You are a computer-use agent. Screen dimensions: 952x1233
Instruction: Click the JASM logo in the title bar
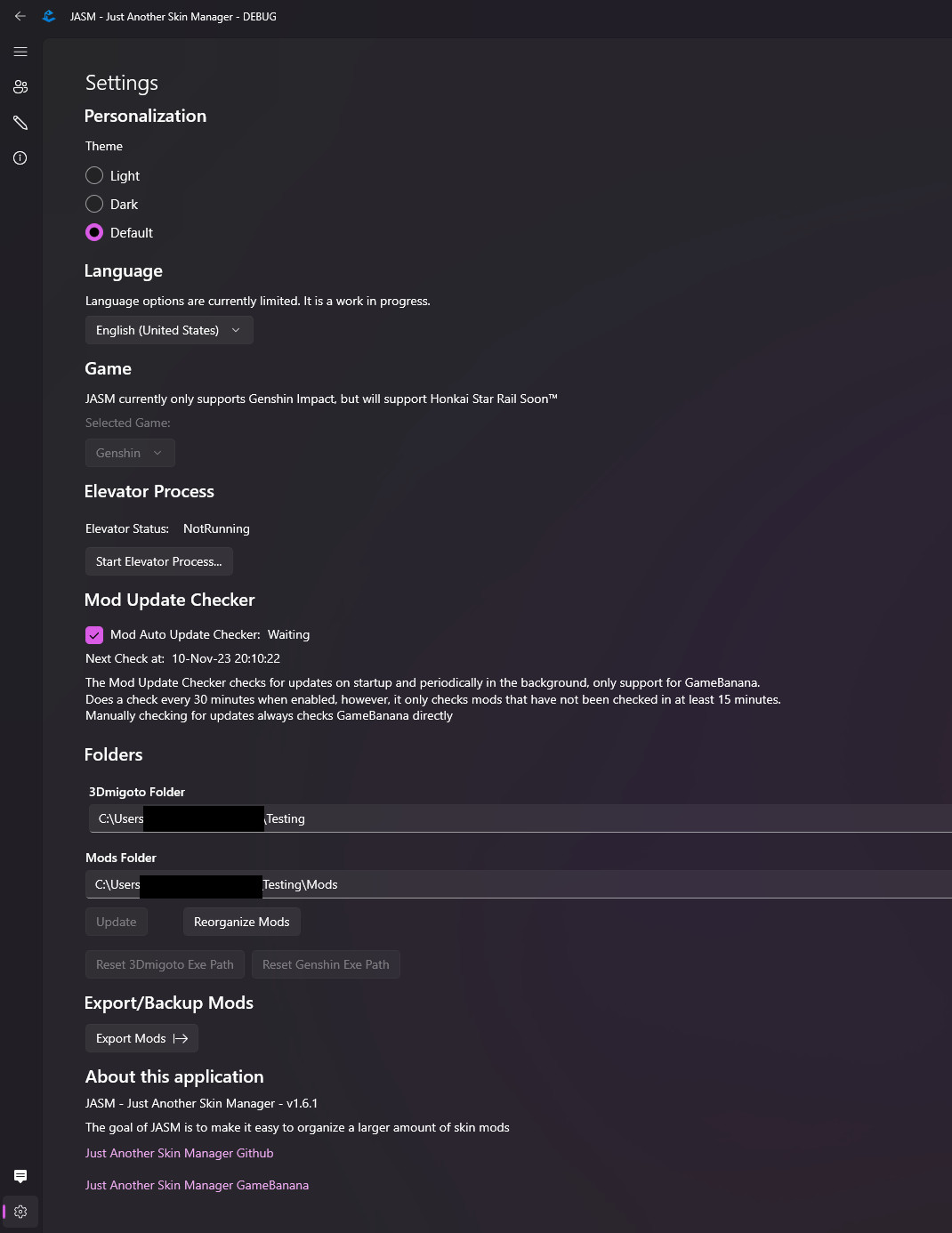(48, 16)
